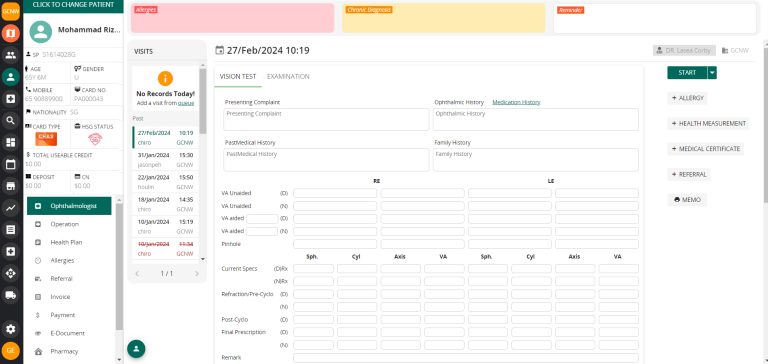Go to previous visits page arrow
The width and height of the screenshot is (768, 364).
click(x=138, y=273)
